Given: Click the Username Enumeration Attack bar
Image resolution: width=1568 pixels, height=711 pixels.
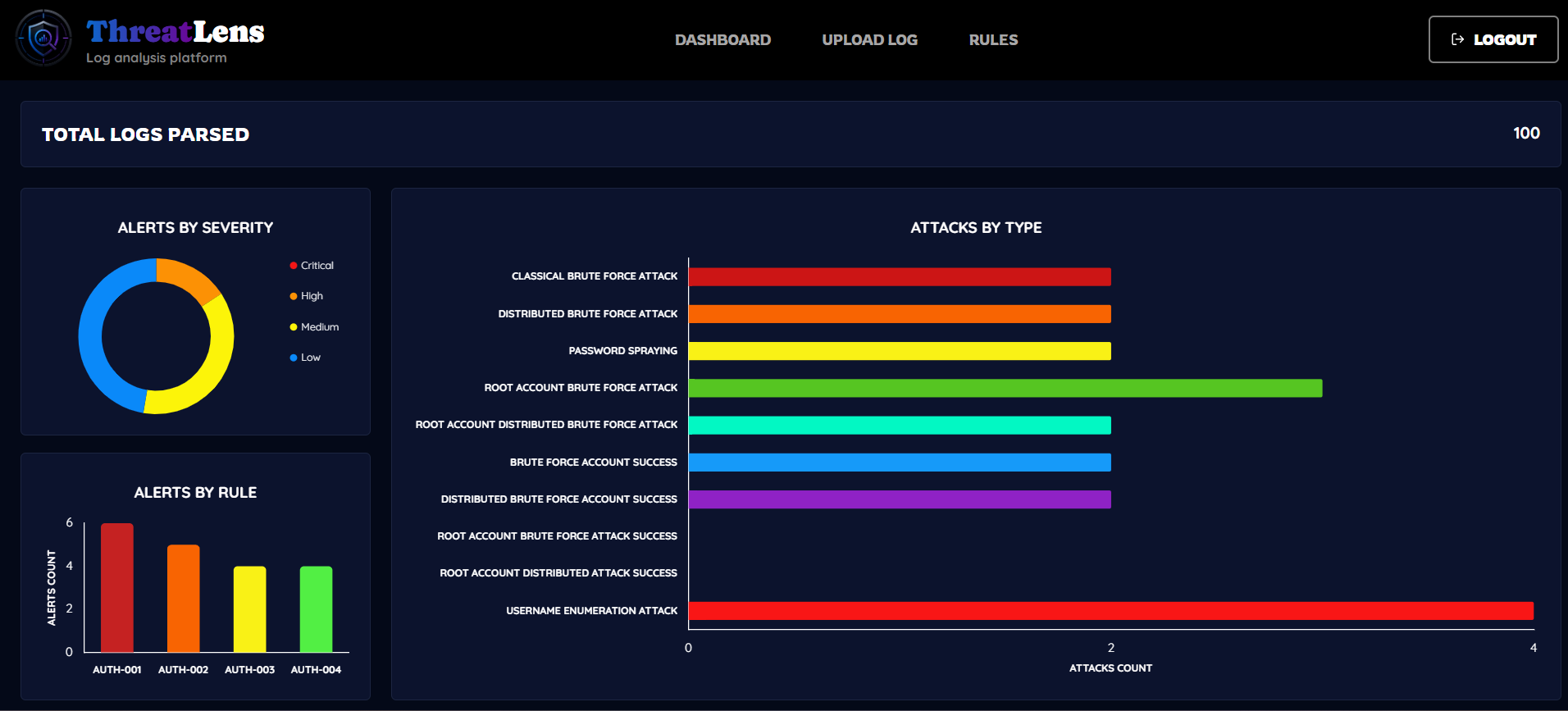Looking at the screenshot, I should 1111,611.
